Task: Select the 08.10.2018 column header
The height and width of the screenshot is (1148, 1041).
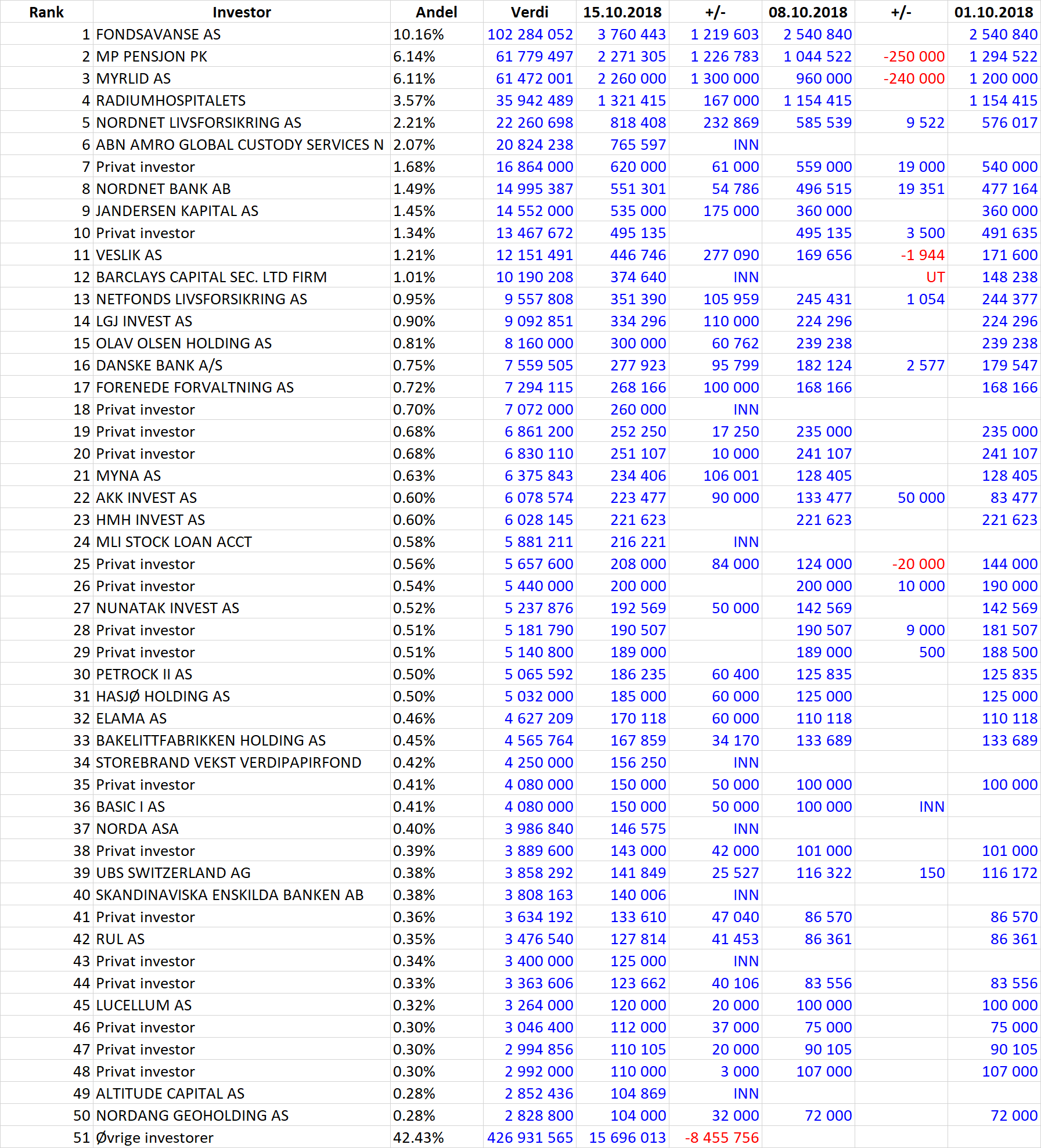Action: point(808,12)
